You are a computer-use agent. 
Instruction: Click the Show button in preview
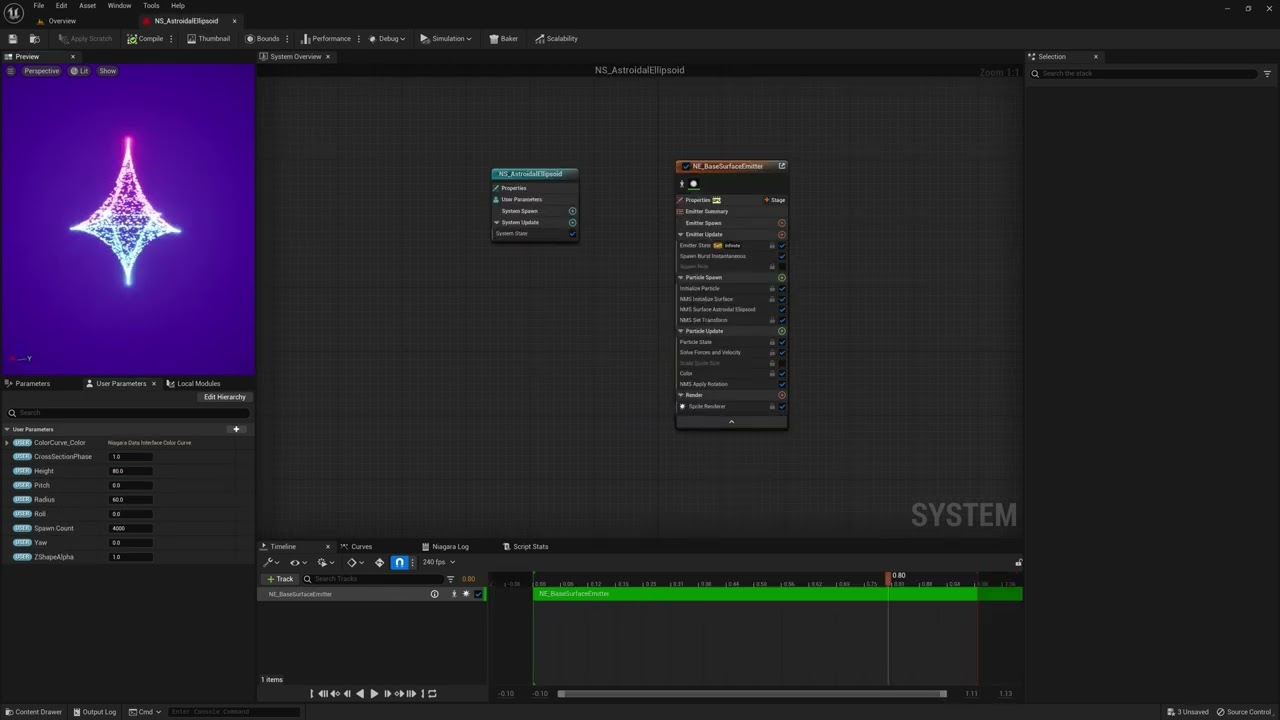(x=107, y=71)
